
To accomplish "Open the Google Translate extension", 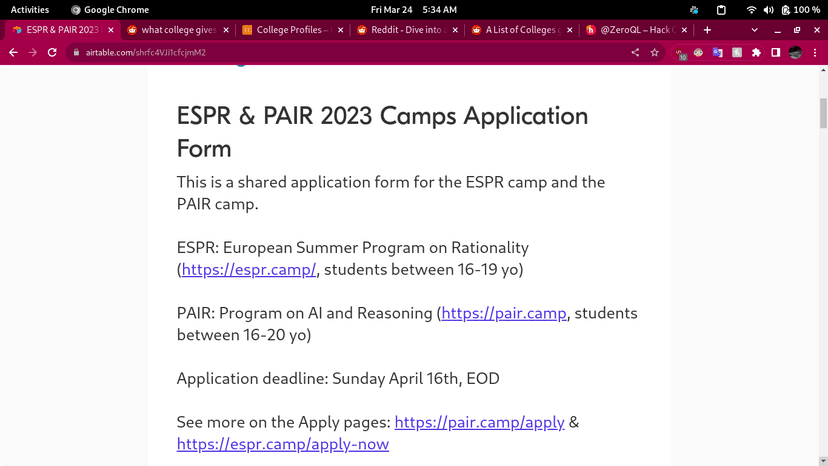I will click(717, 52).
